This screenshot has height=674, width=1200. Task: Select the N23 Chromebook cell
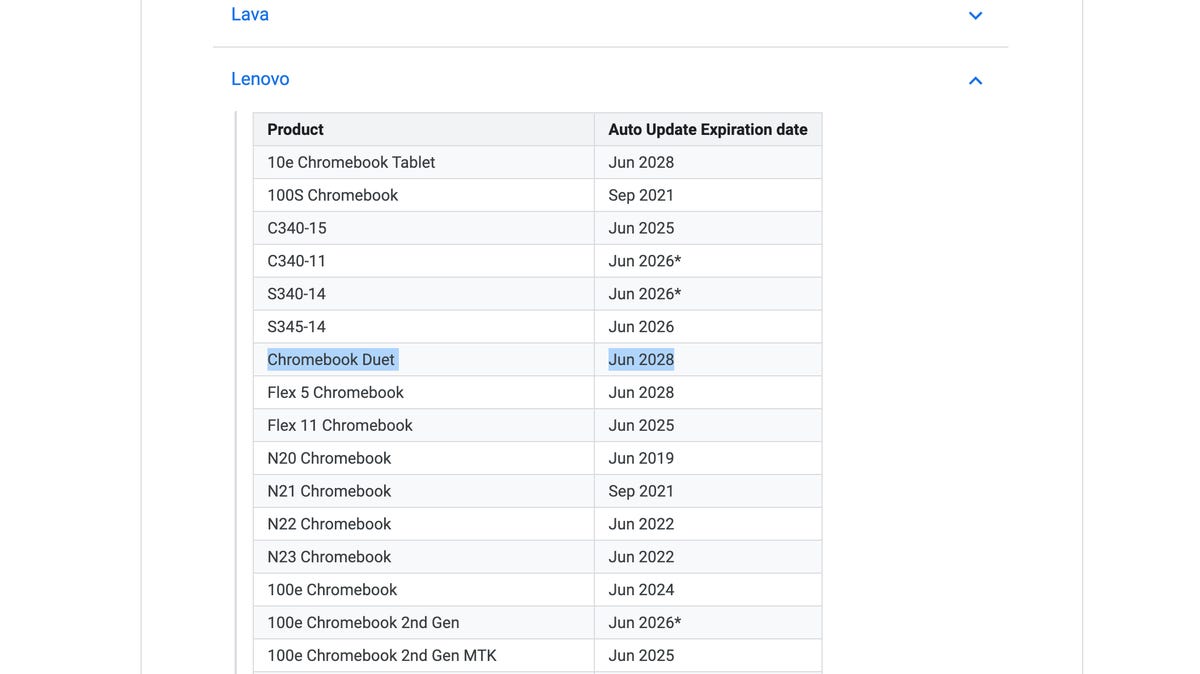(x=424, y=558)
